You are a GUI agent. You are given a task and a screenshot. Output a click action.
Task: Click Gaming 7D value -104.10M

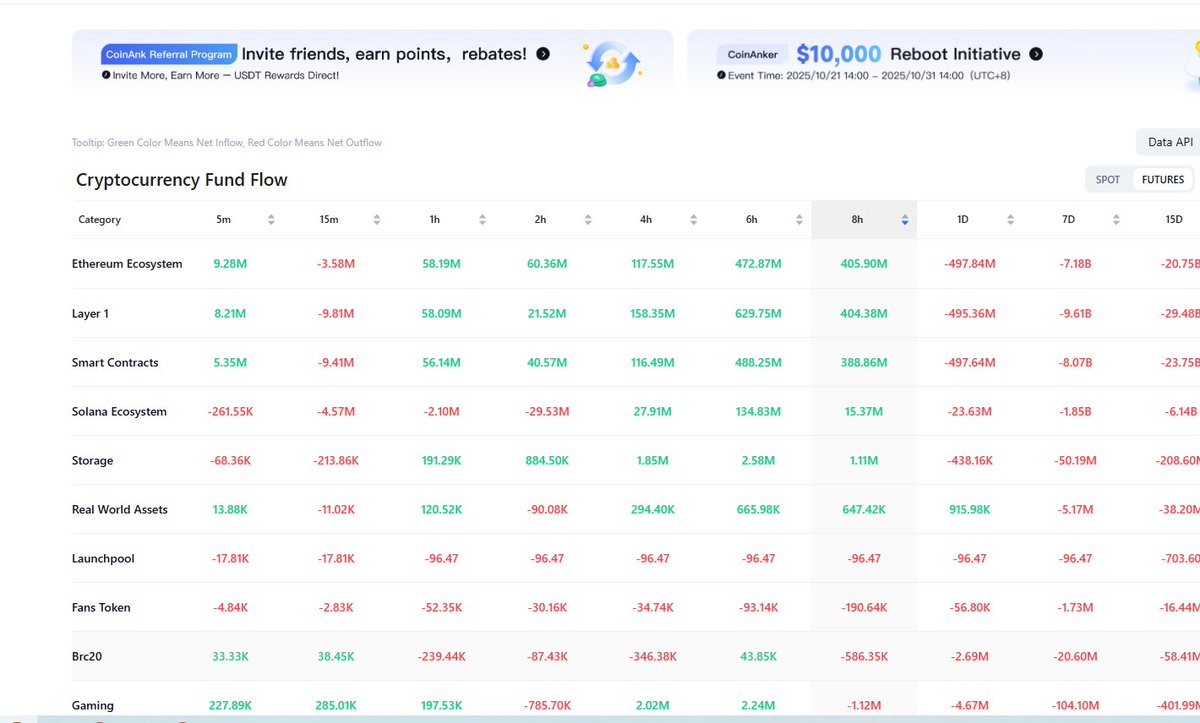(x=1075, y=706)
